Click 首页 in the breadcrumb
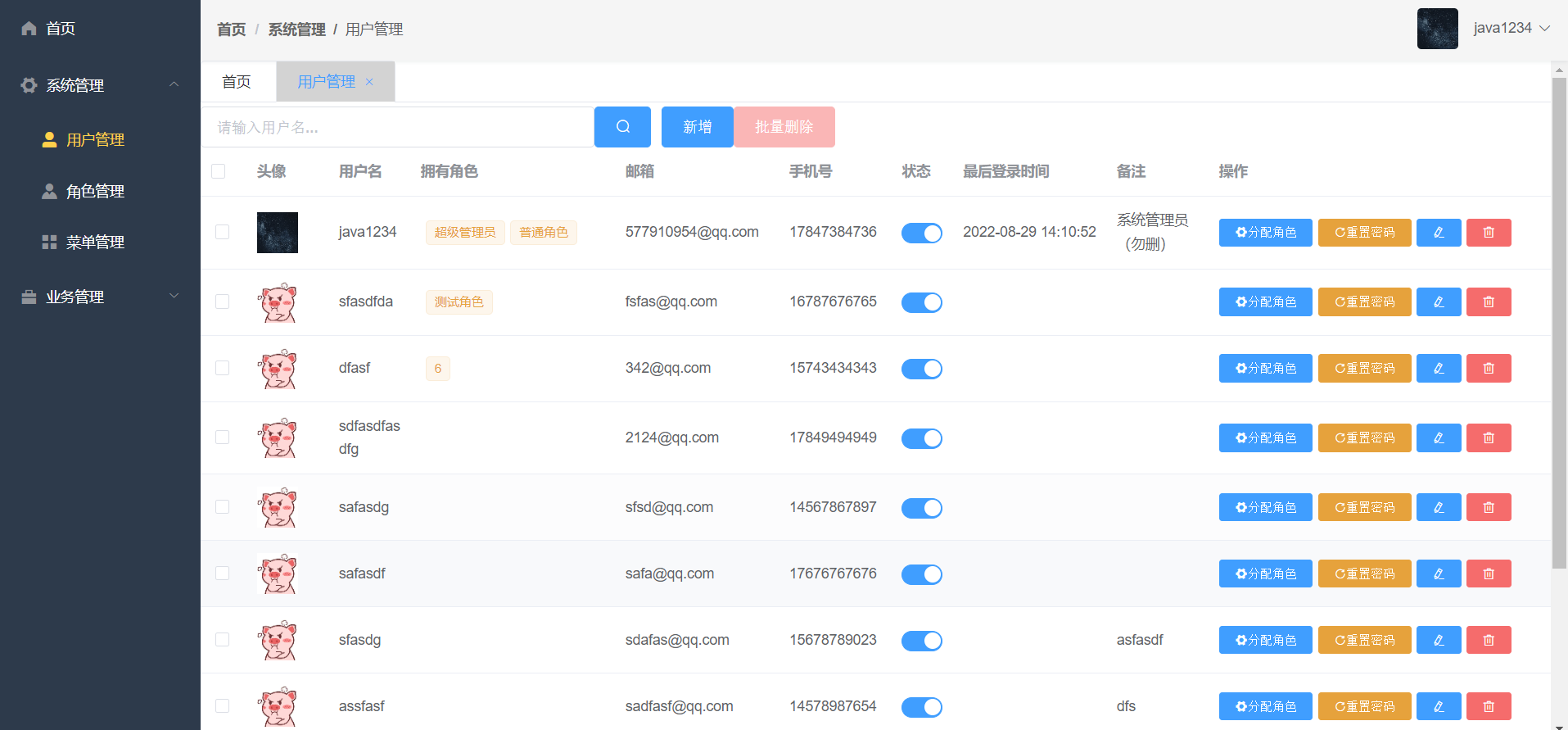 (231, 29)
